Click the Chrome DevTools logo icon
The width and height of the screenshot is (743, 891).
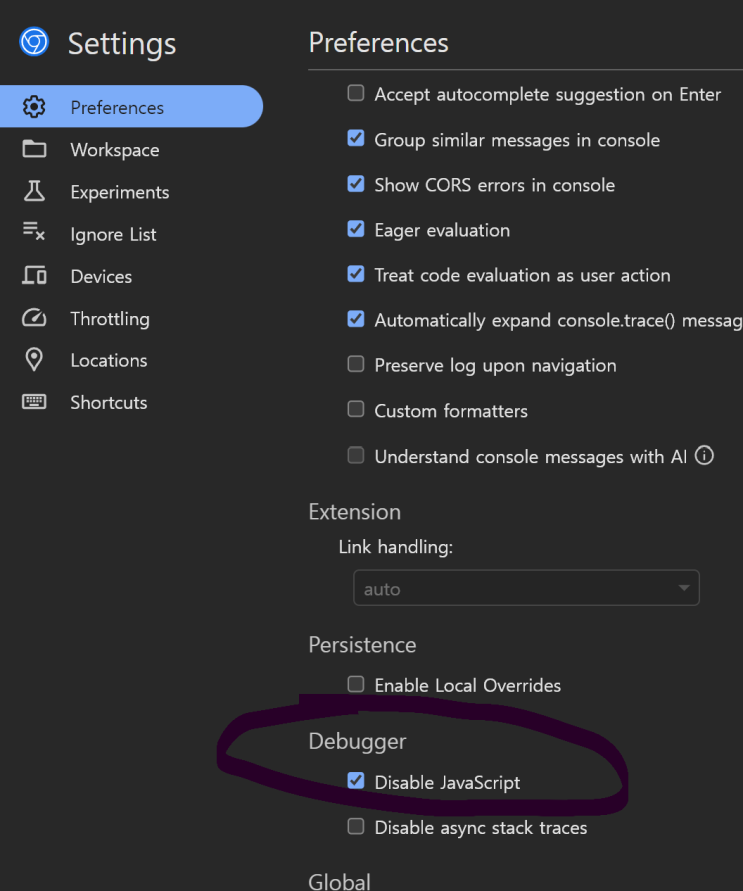tap(35, 42)
